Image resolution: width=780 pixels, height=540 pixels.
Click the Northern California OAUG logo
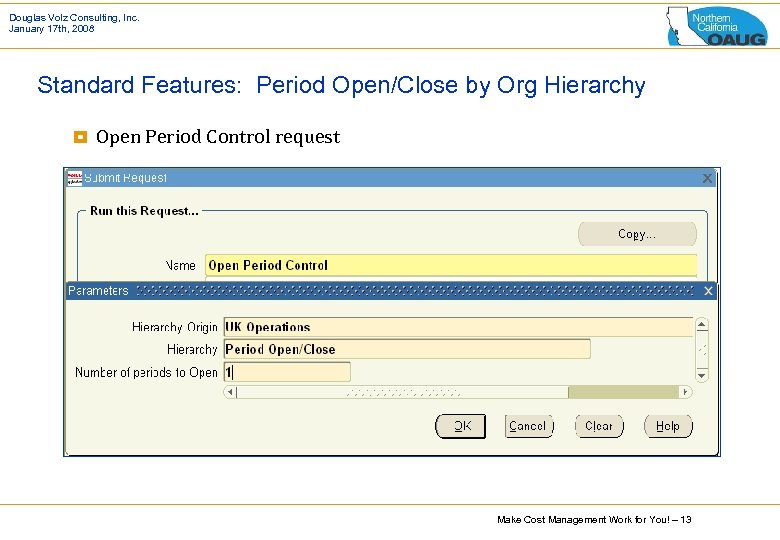point(717,26)
